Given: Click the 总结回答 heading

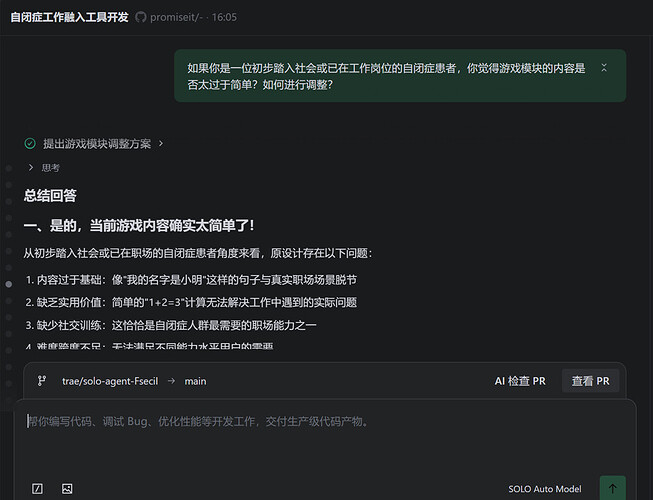Looking at the screenshot, I should [x=50, y=196].
